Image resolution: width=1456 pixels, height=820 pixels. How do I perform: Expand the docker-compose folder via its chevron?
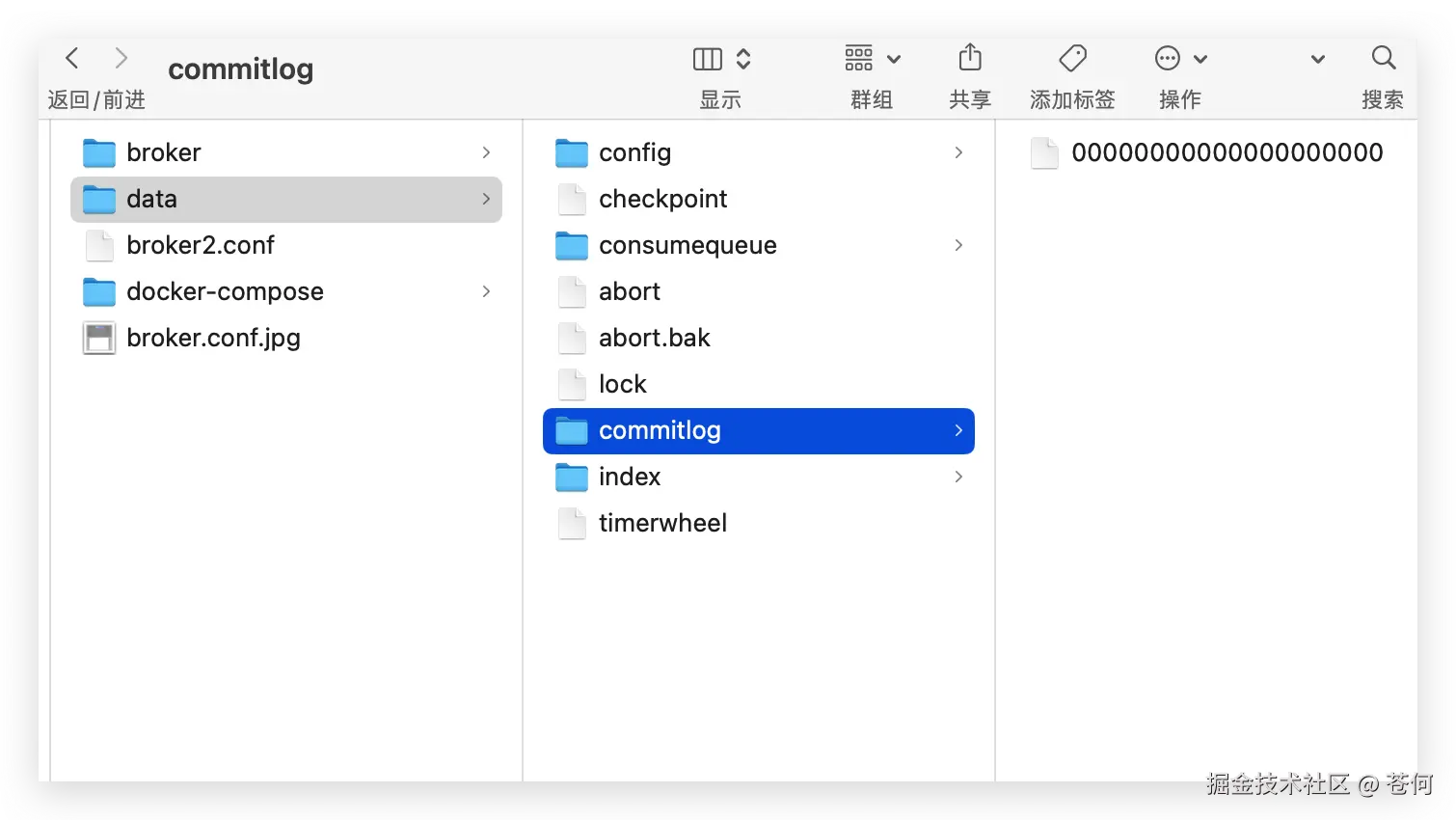coord(486,291)
